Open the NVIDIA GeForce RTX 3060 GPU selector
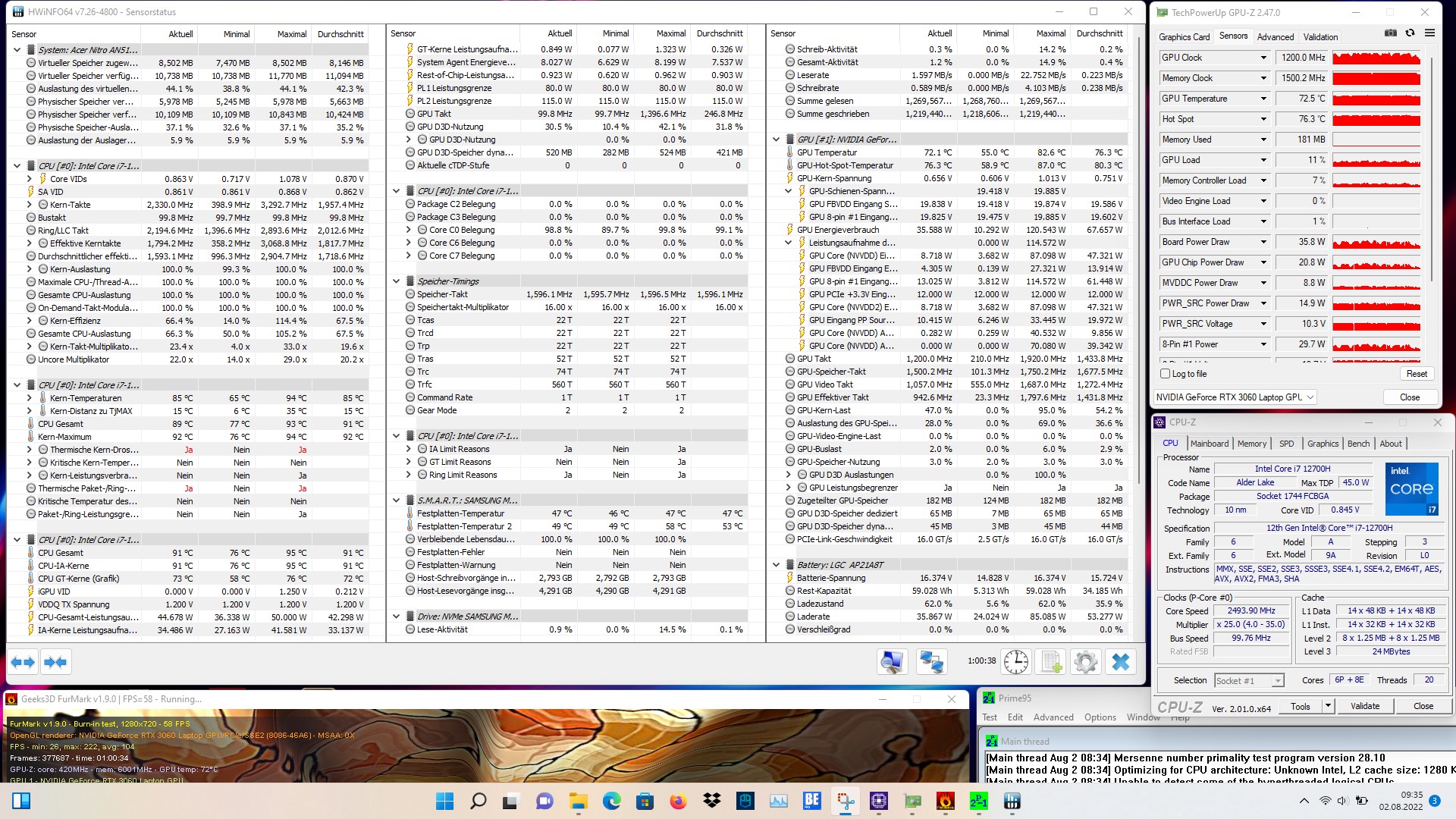This screenshot has width=1456, height=819. click(1235, 397)
